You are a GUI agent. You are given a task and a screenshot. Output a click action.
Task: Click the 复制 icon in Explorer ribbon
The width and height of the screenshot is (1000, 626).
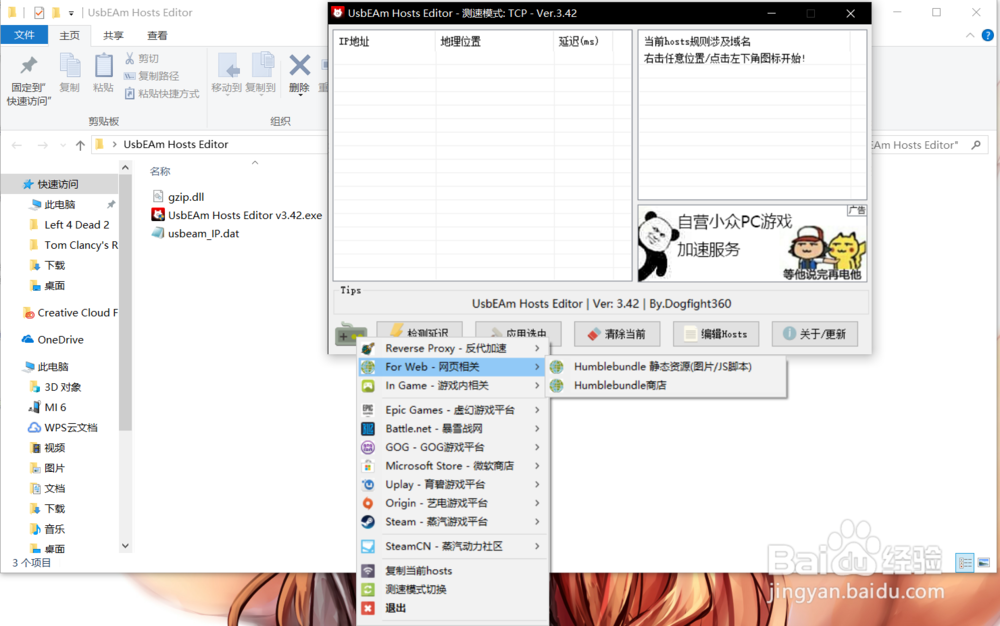point(70,66)
